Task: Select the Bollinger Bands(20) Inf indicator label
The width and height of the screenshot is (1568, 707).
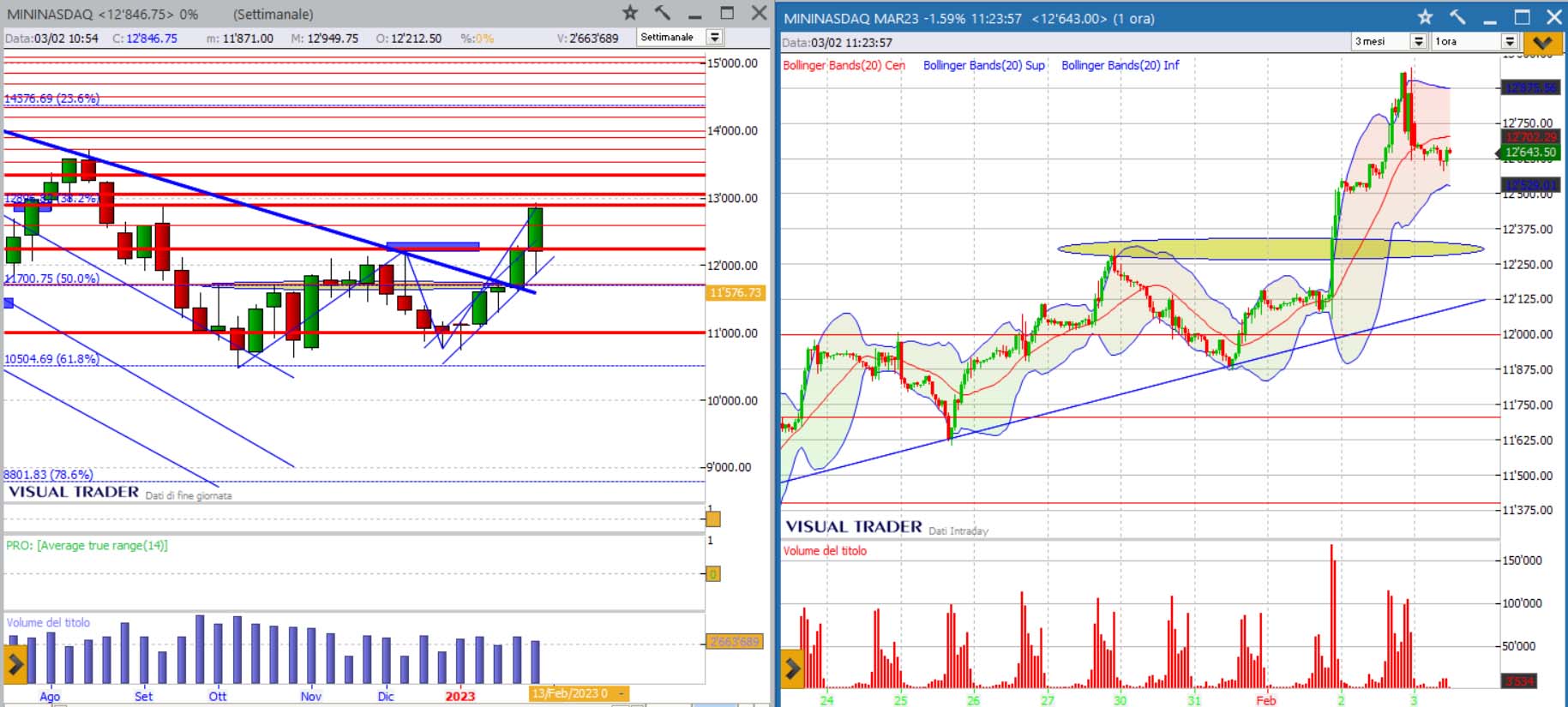Action: [1120, 65]
